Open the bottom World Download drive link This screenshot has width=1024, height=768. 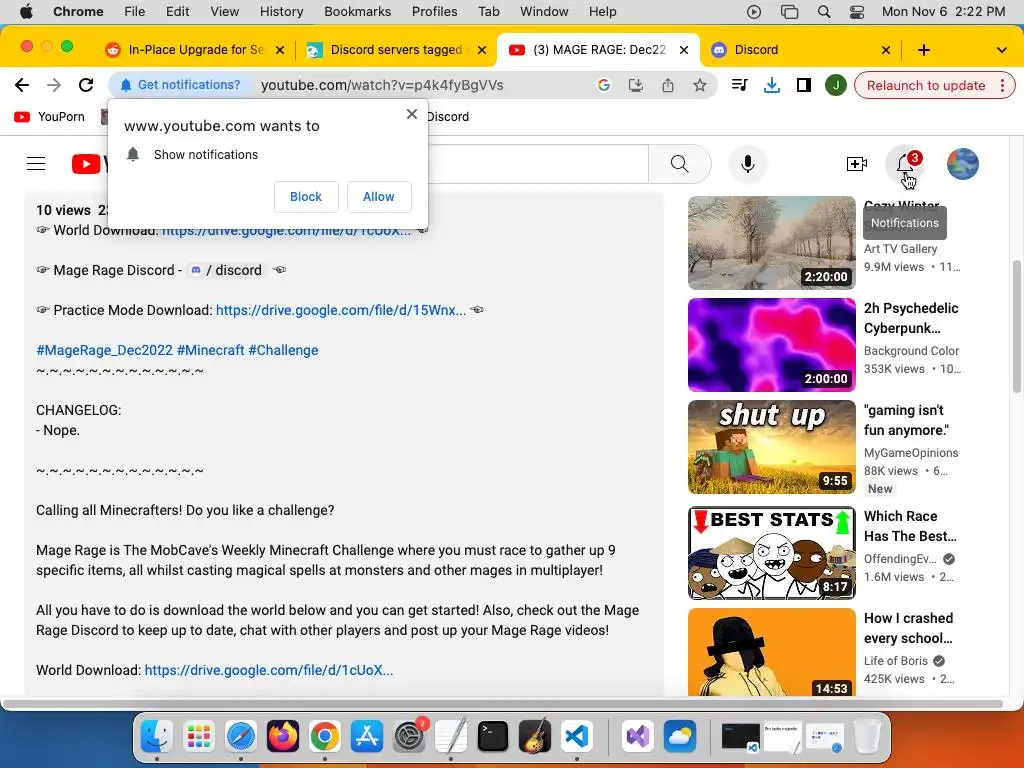(x=269, y=670)
